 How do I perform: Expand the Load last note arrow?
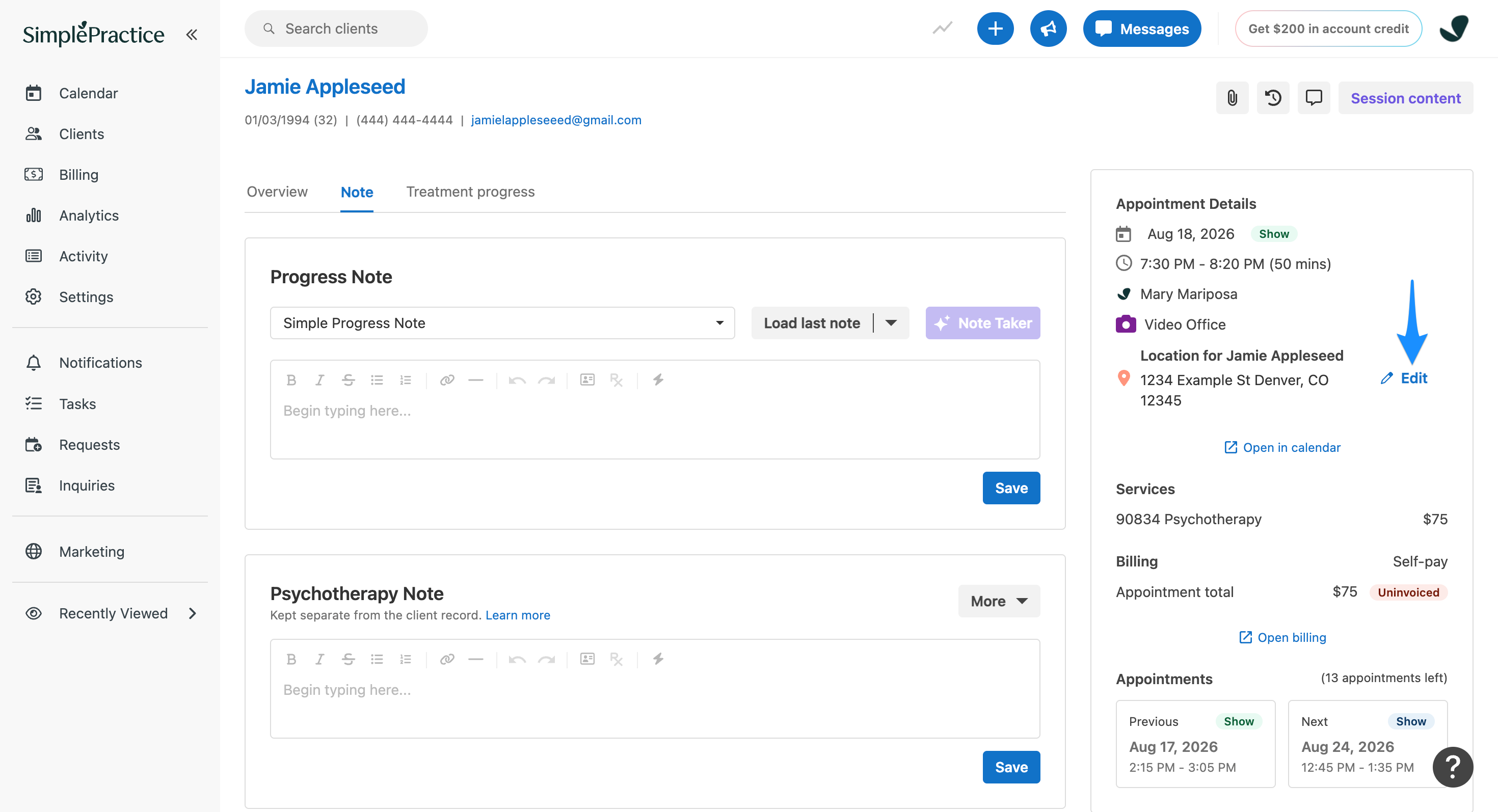[891, 322]
